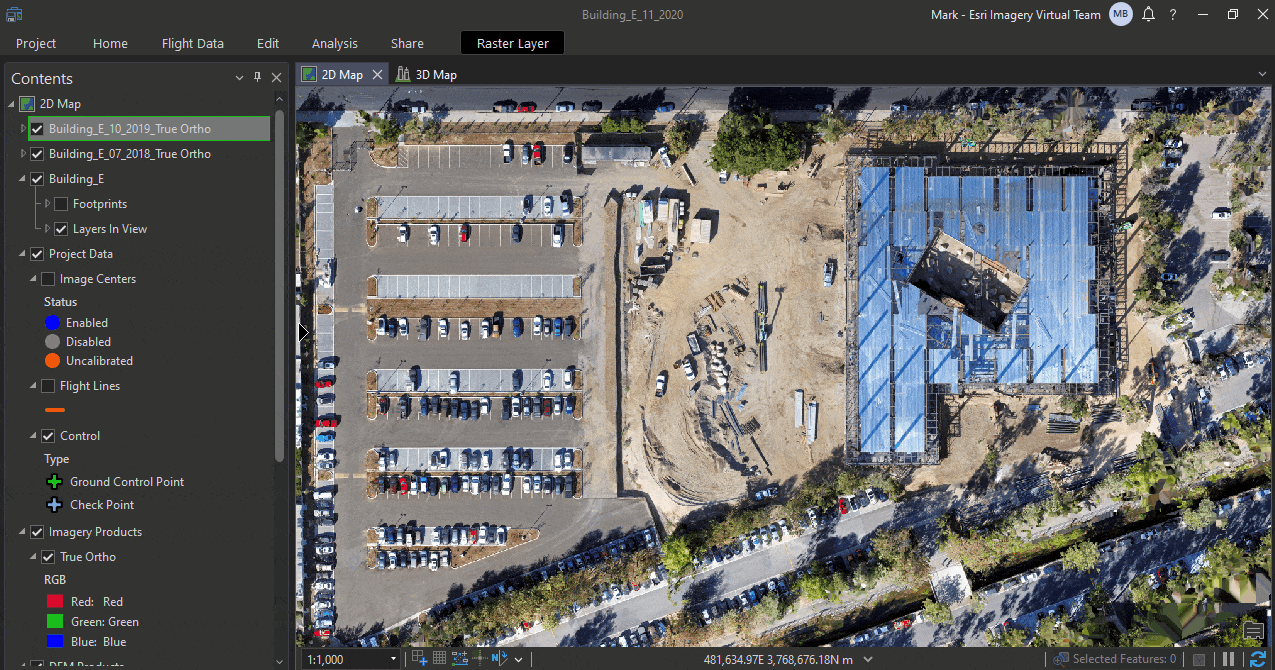Pause drawing of the map
1275x670 pixels.
(1228, 659)
